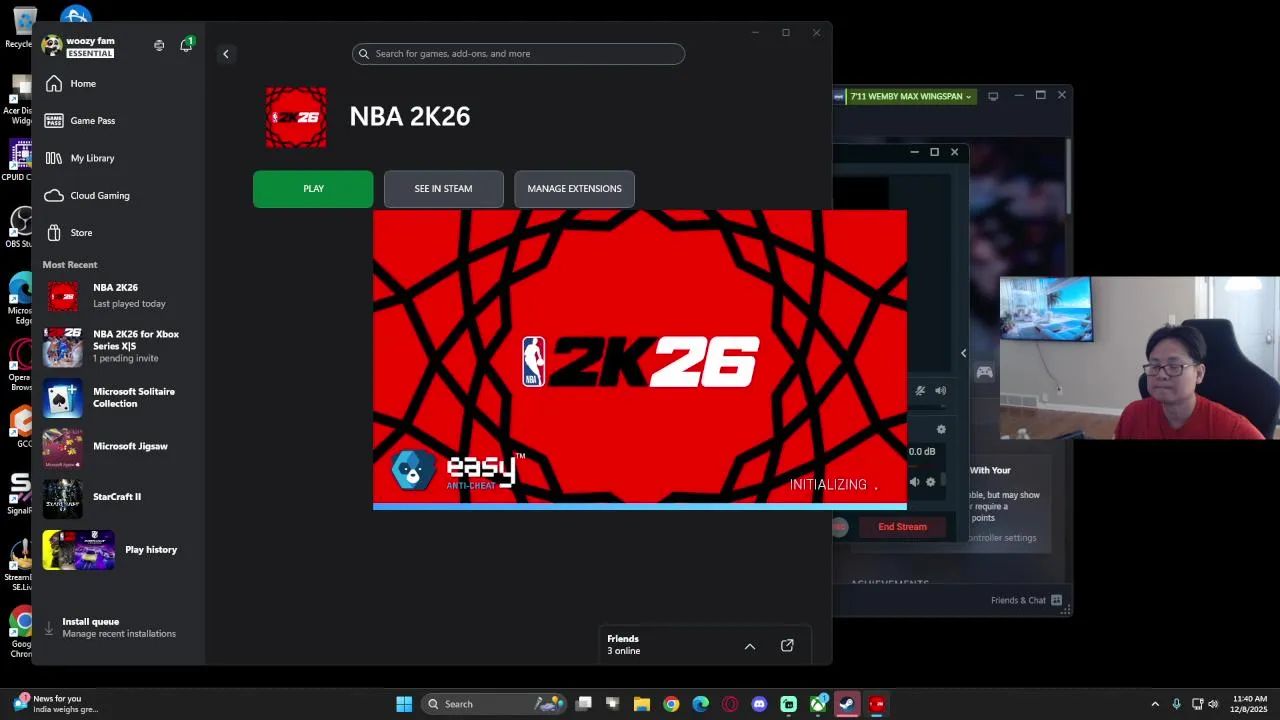Open Install queue

pos(118,628)
